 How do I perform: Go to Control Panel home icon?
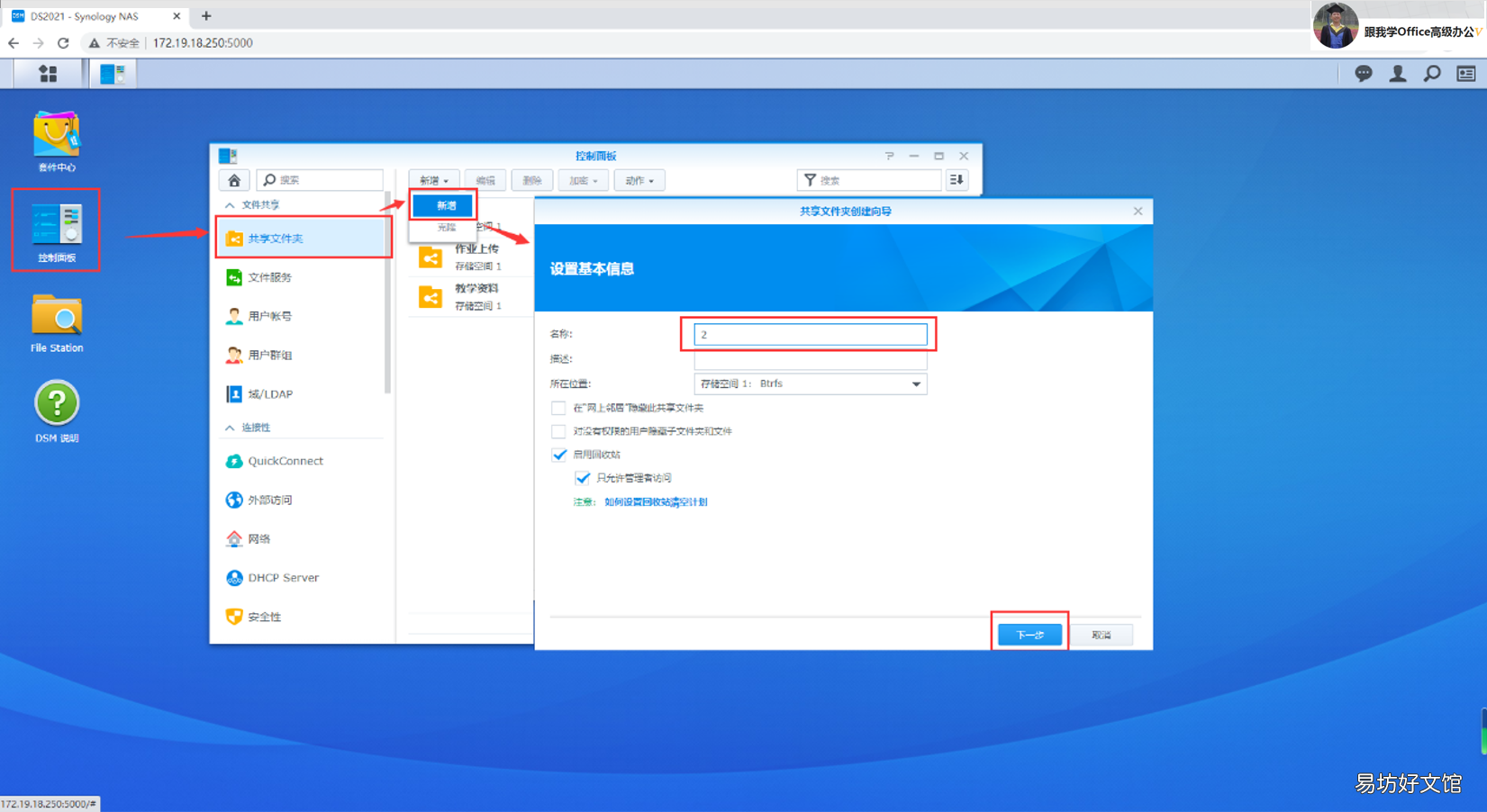coord(234,180)
